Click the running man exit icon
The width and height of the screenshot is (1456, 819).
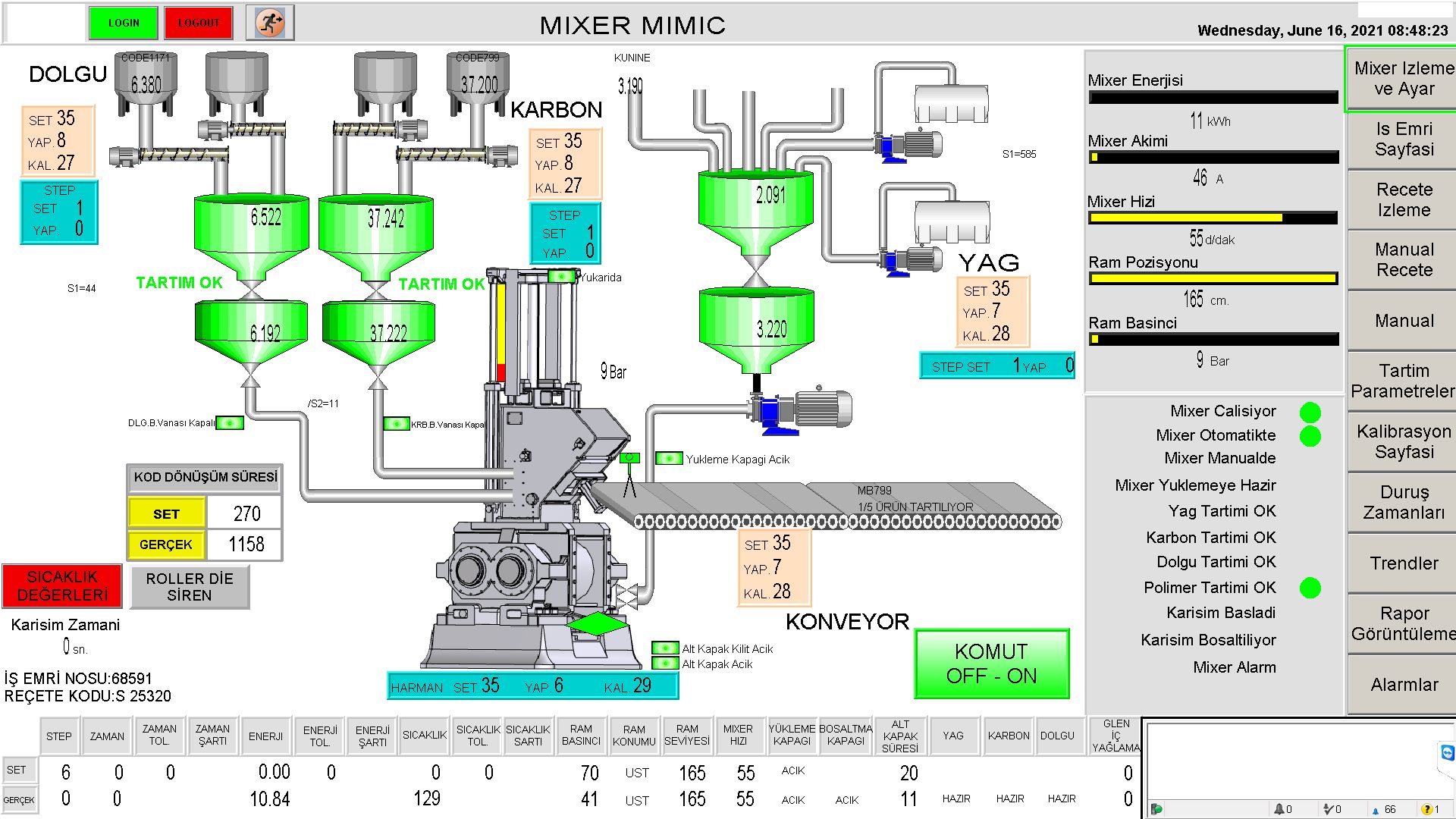[x=270, y=23]
